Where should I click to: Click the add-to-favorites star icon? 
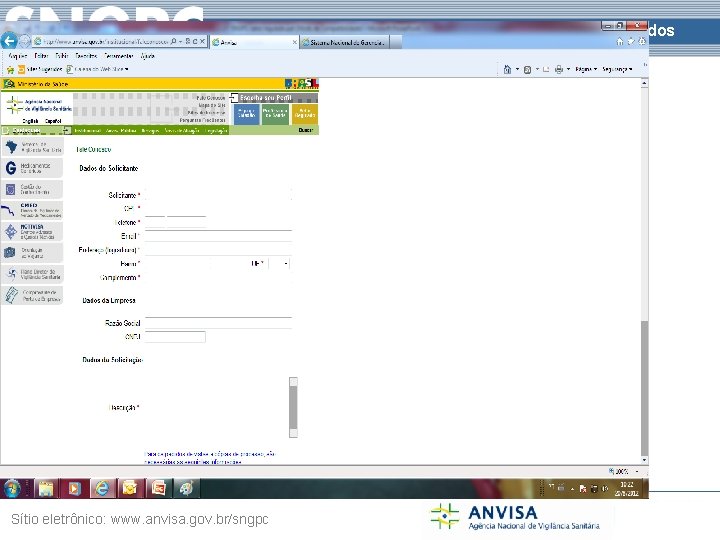pos(11,70)
